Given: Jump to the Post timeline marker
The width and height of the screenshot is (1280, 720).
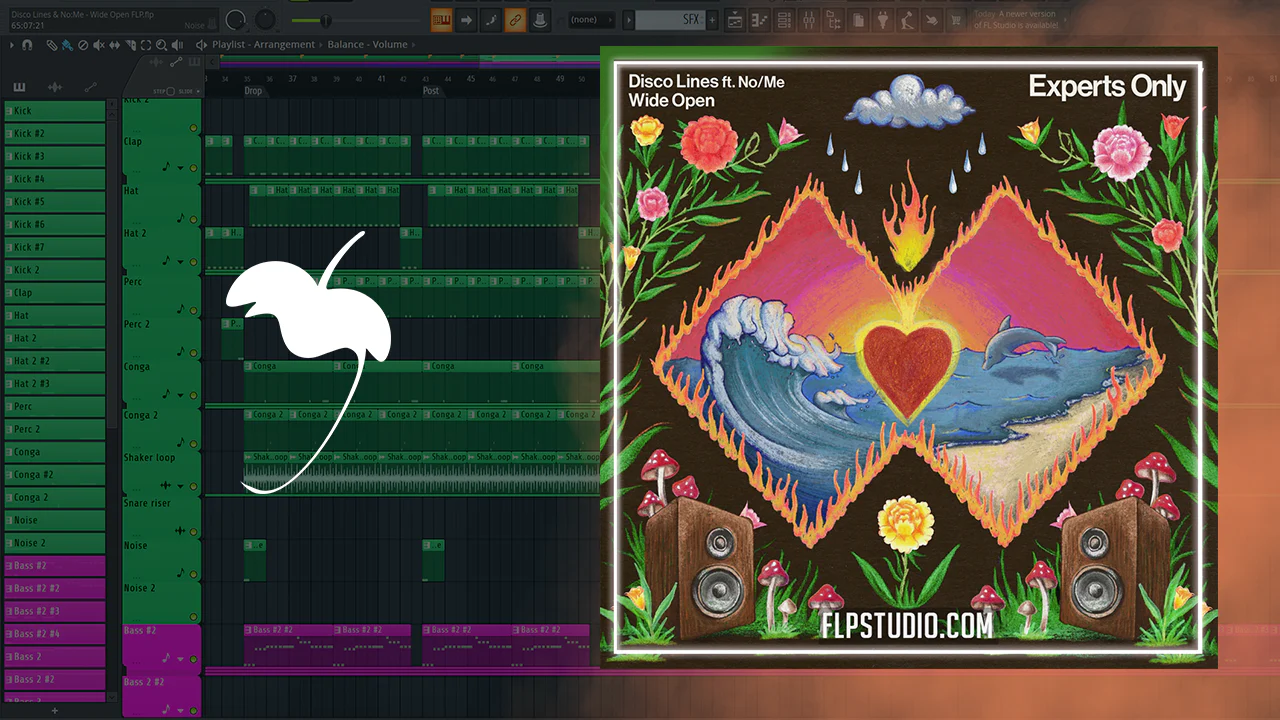Looking at the screenshot, I should (431, 91).
